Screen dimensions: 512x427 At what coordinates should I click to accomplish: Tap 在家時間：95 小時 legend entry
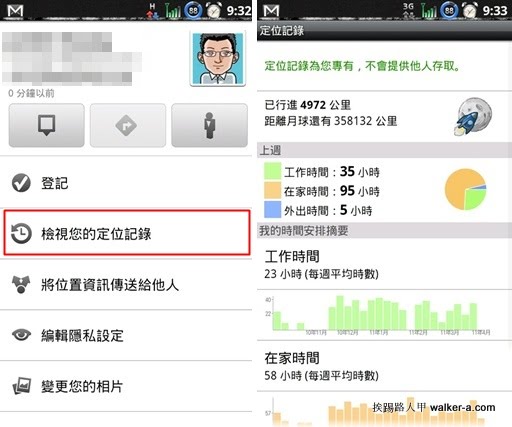click(x=332, y=191)
